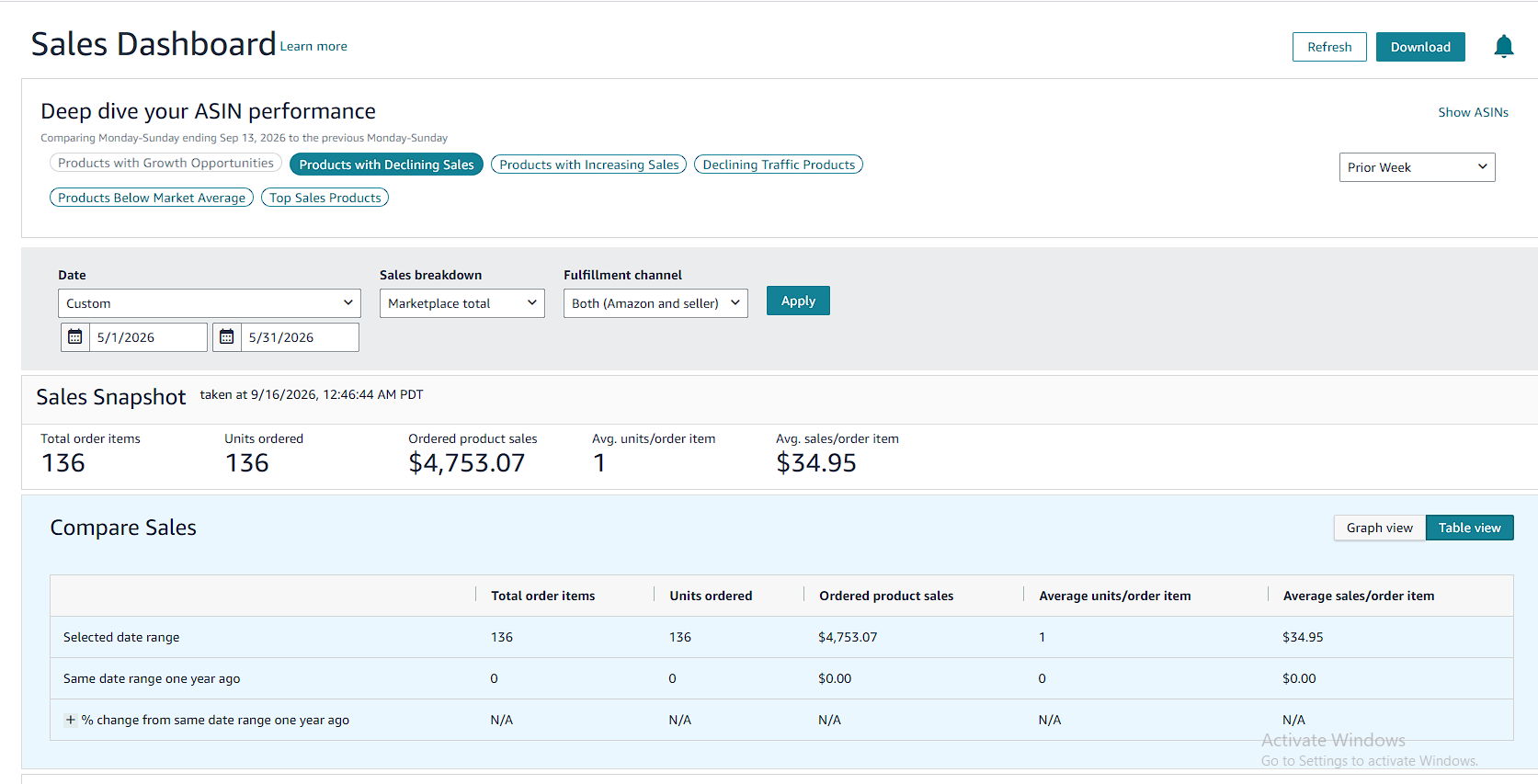The image size is (1538, 784).
Task: Open the end date calendar picker
Action: (227, 337)
